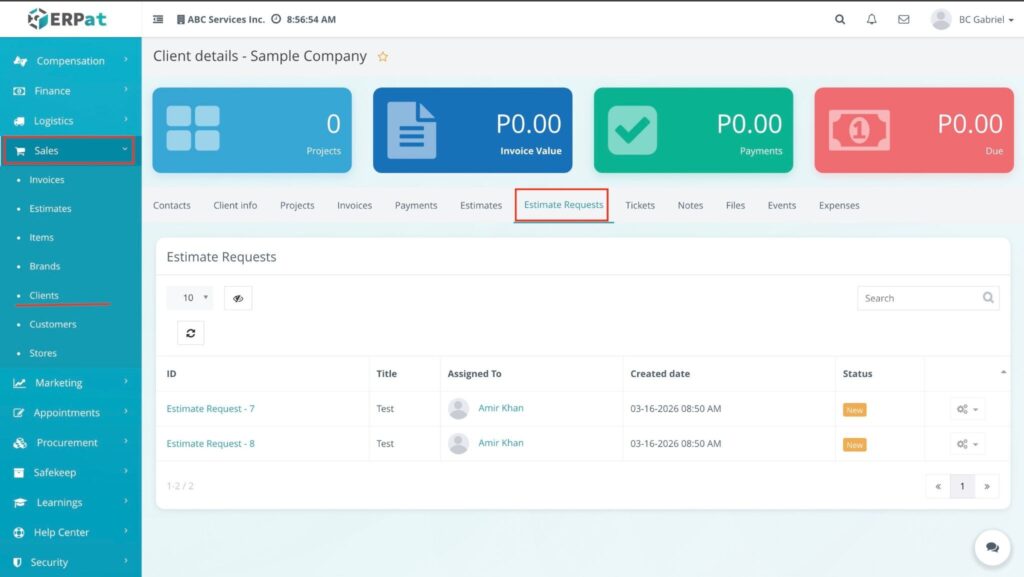The image size is (1024, 577).
Task: Click the search magnifier icon in header
Action: (x=840, y=19)
